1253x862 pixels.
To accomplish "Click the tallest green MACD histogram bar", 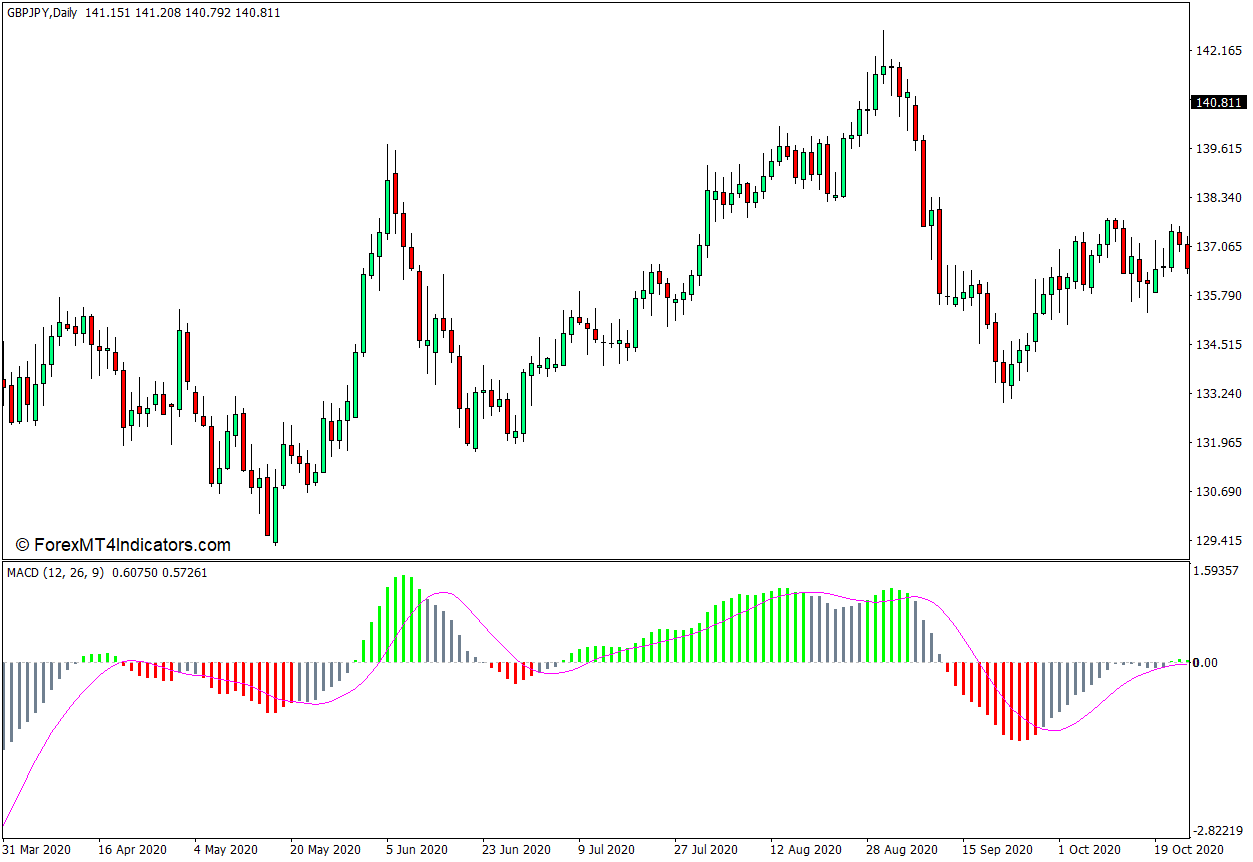I will 404,618.
